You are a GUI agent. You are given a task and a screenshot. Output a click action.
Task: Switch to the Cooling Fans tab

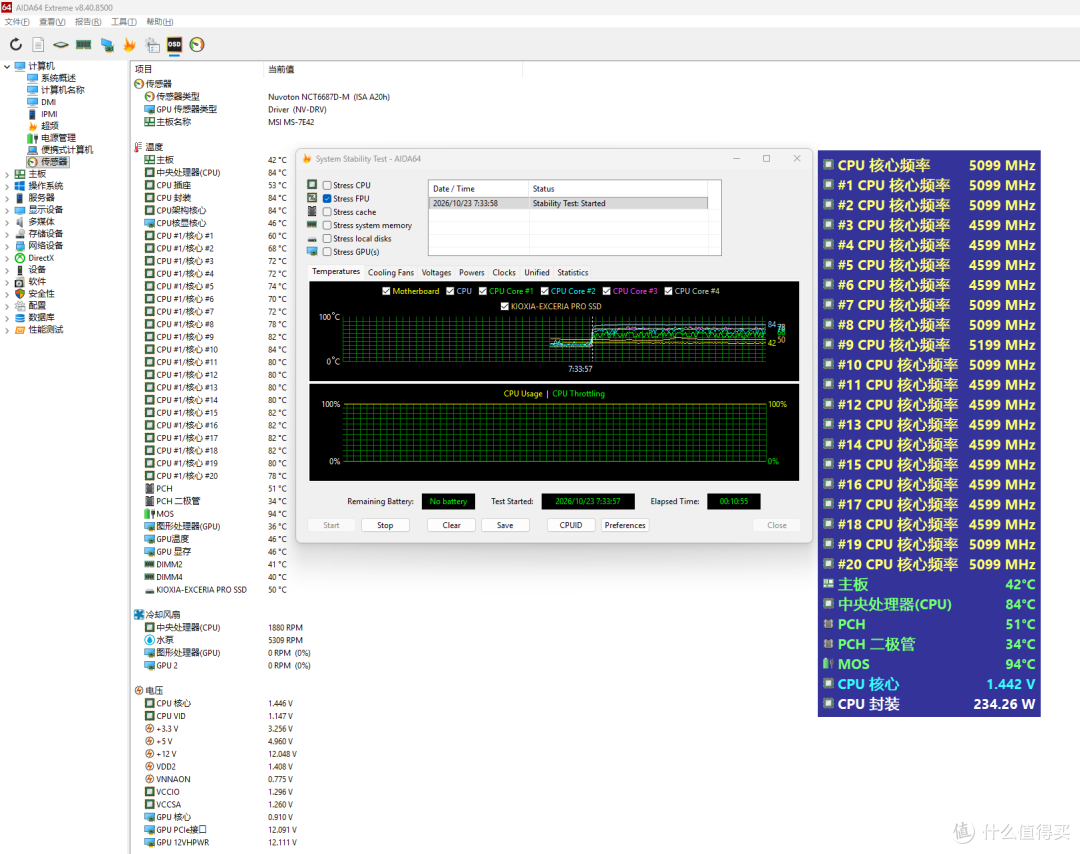[391, 273]
